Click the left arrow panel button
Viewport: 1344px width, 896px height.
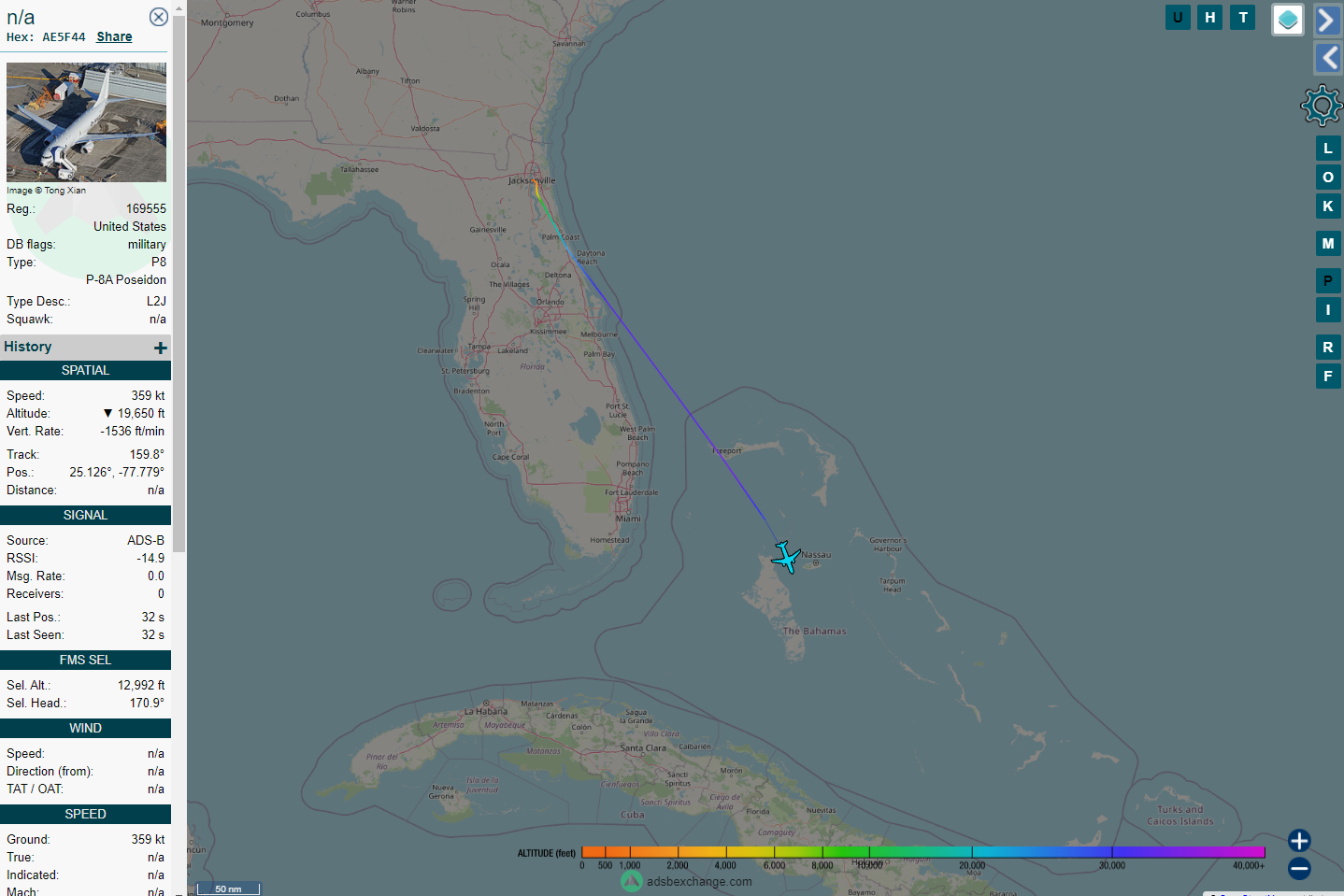(1327, 58)
